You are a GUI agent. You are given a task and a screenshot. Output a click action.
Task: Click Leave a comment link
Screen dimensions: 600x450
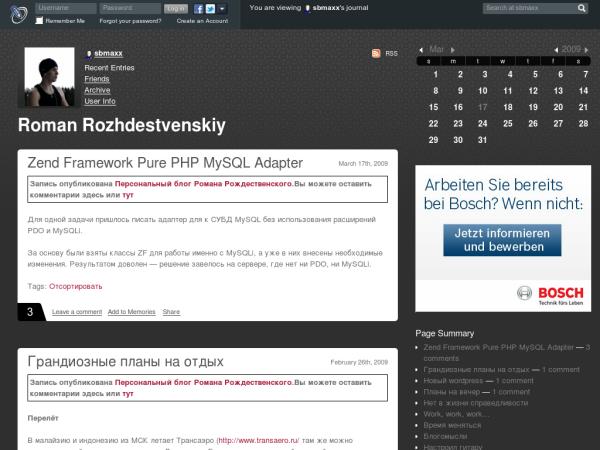click(77, 312)
